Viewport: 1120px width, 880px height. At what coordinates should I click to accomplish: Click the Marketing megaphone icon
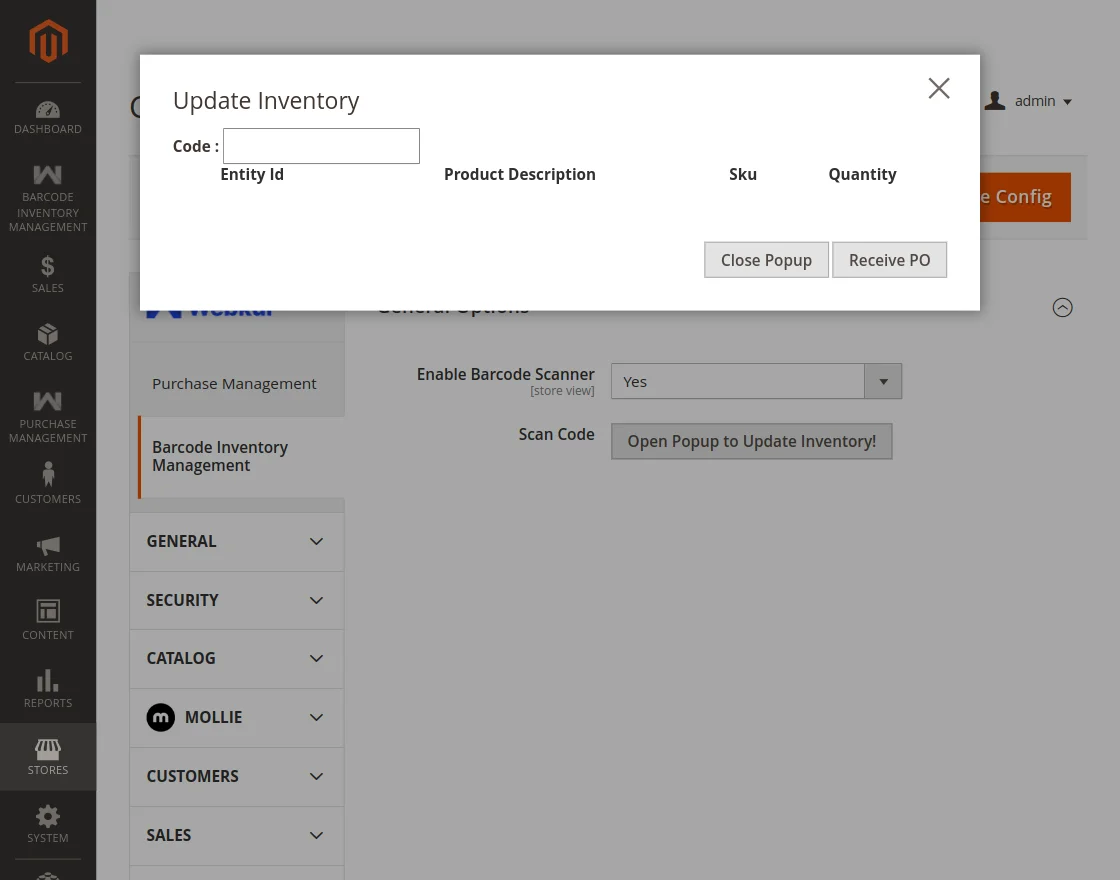[x=48, y=545]
